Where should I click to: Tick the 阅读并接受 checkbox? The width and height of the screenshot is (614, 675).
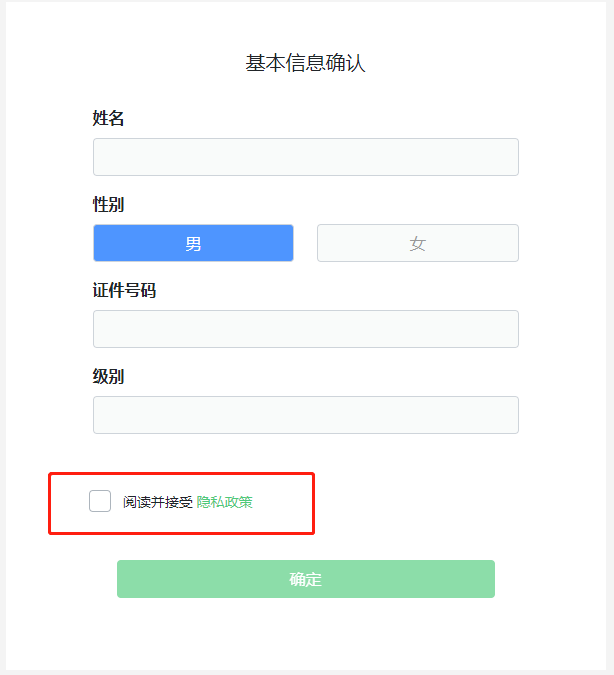[x=100, y=501]
